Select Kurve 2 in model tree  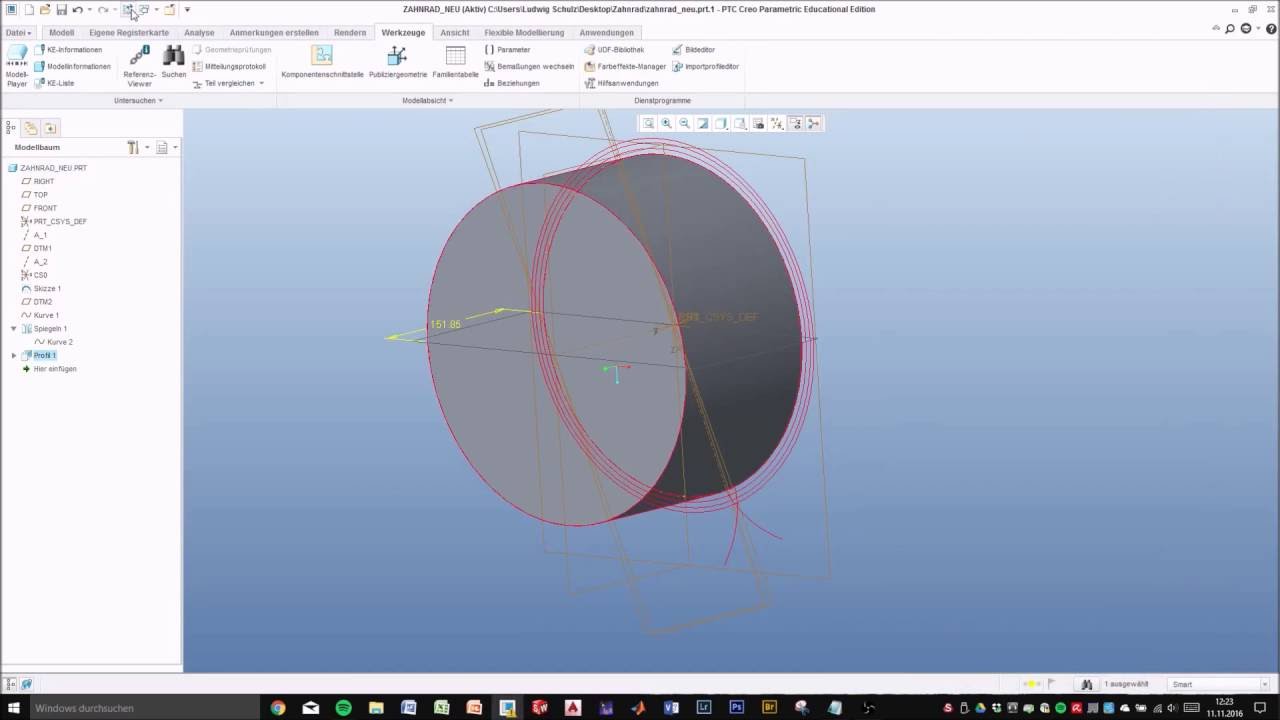tap(53, 342)
